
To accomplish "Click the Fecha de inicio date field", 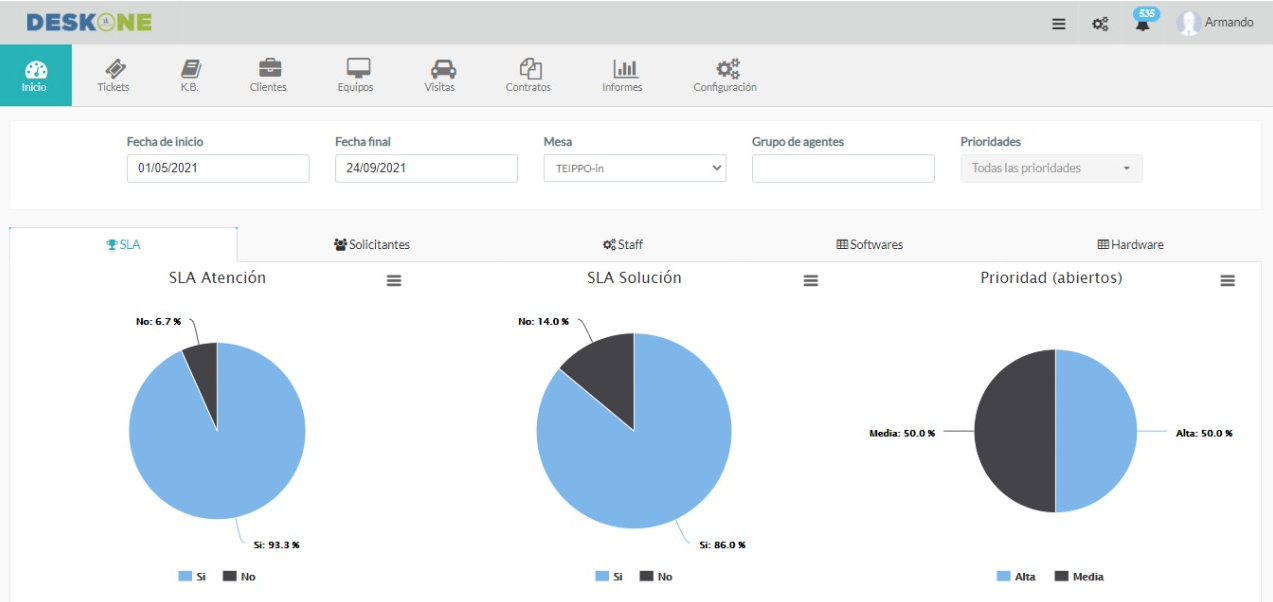I will pos(218,168).
